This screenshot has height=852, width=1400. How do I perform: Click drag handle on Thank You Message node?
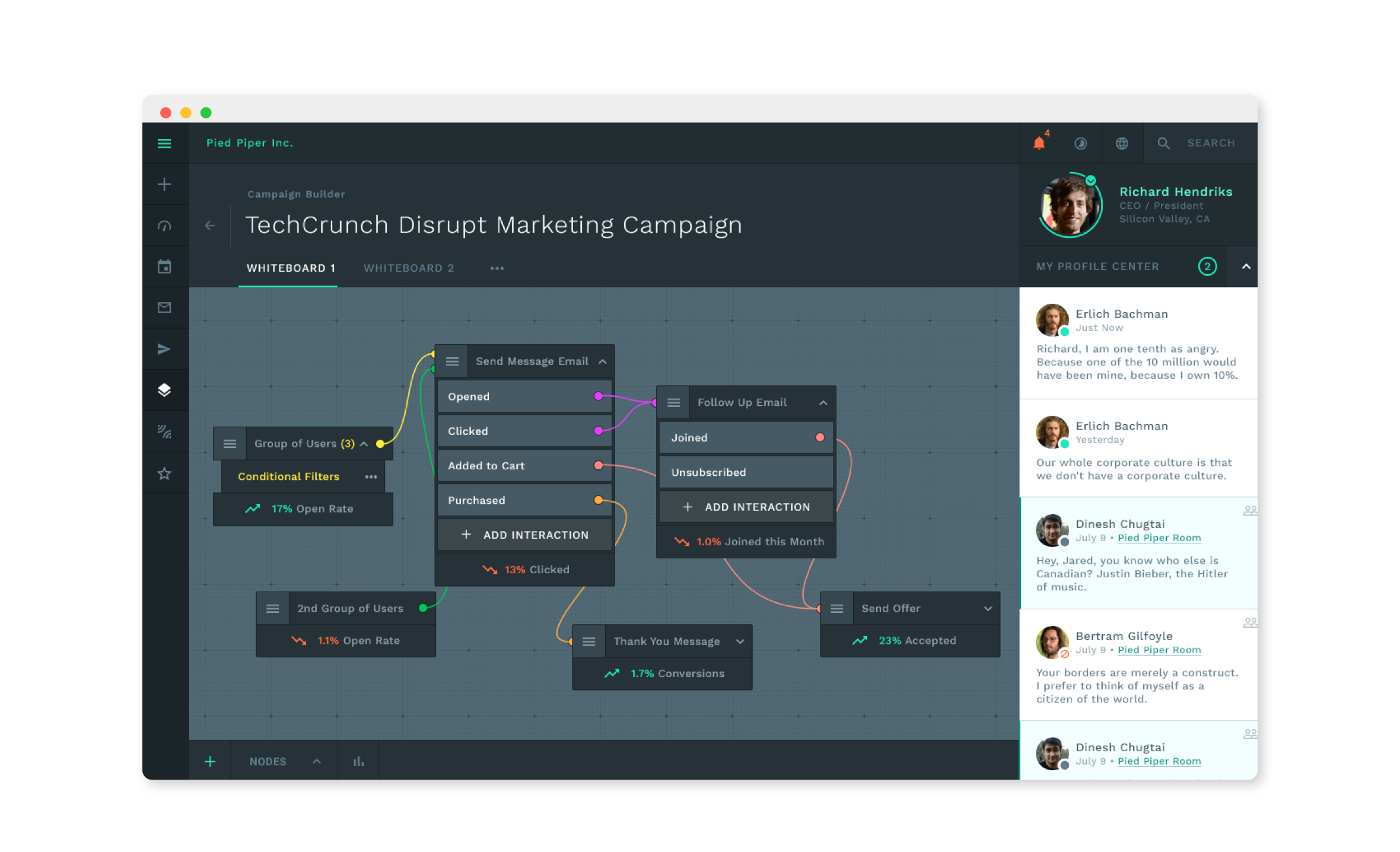point(589,641)
